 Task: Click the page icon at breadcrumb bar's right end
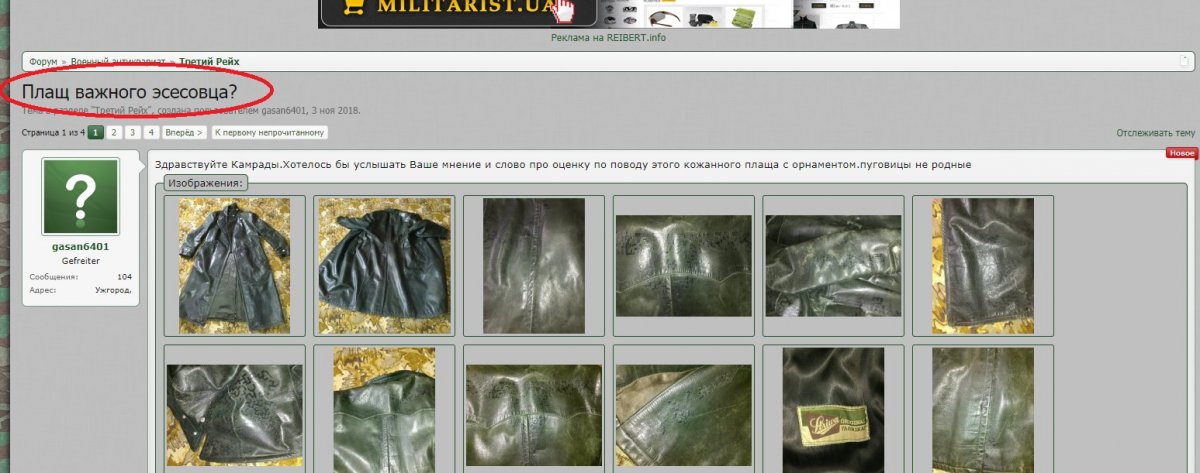point(1183,61)
